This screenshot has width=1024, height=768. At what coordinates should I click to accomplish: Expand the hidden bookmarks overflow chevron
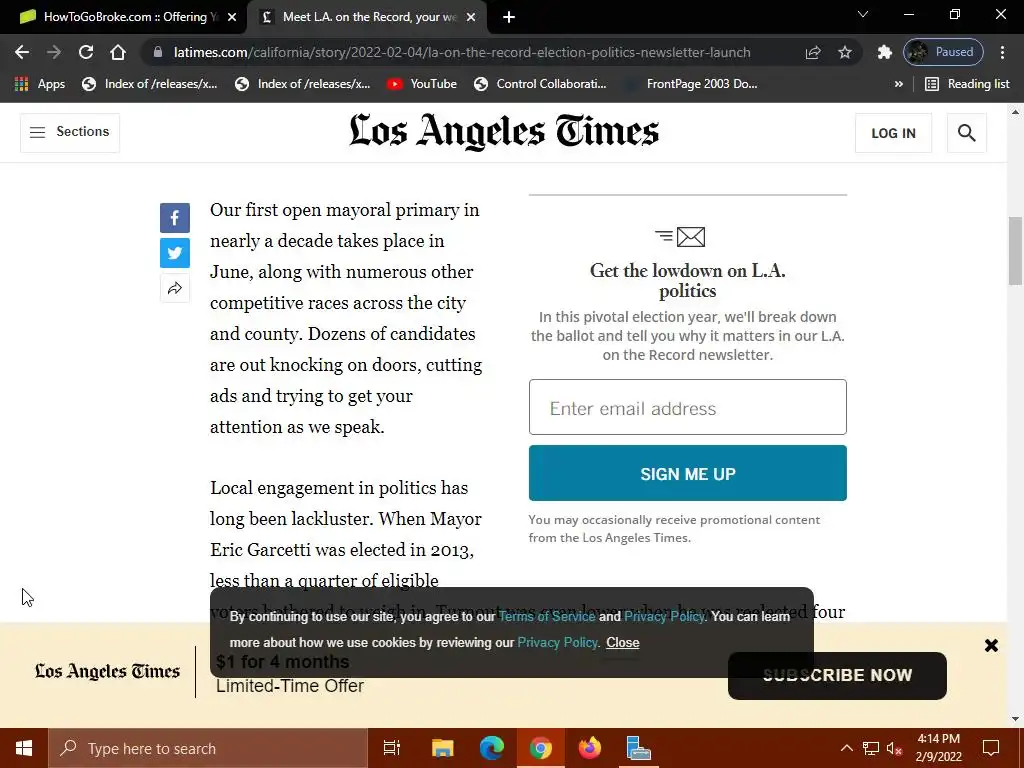pos(899,84)
